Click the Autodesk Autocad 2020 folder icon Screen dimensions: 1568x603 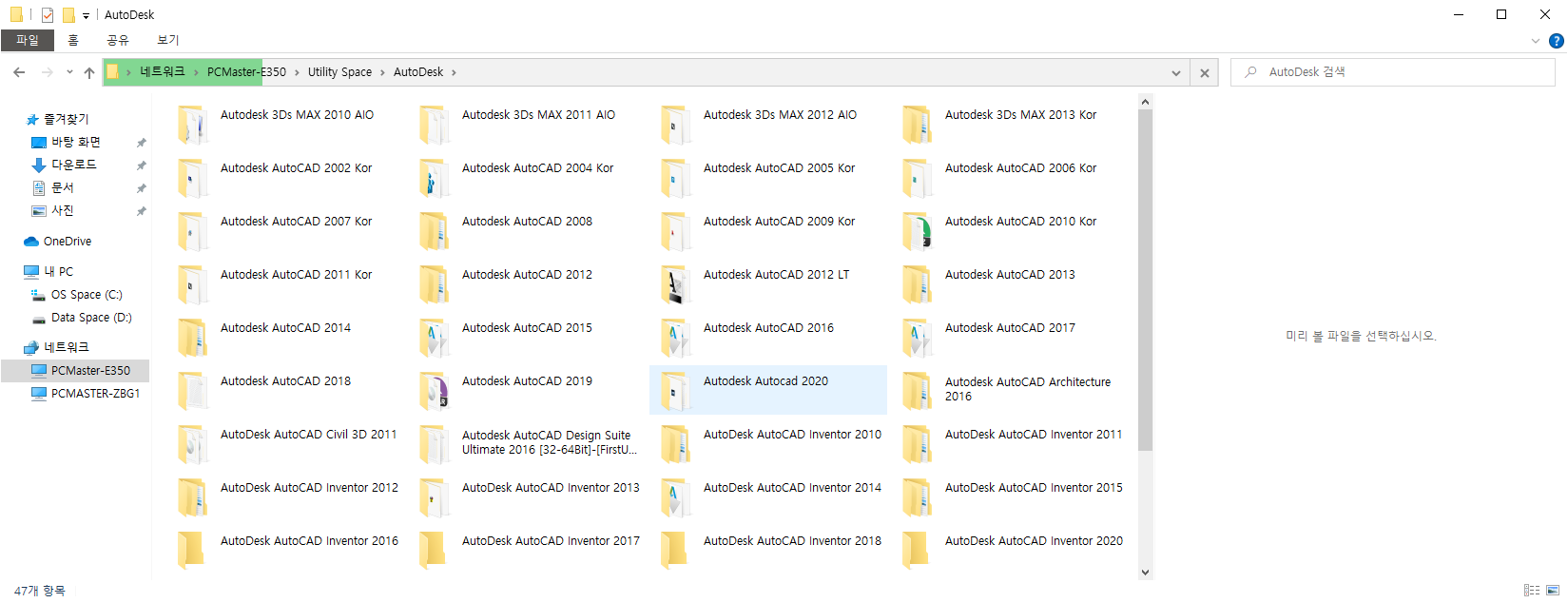(676, 390)
